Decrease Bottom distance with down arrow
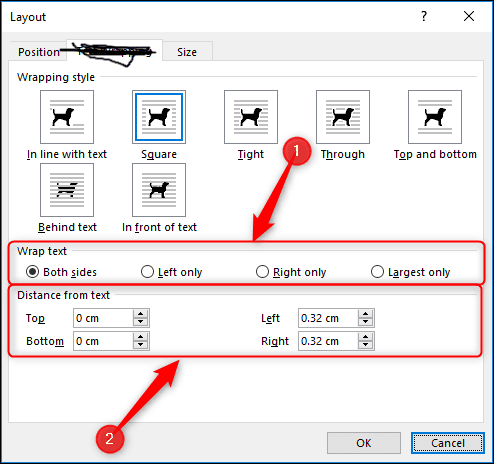The height and width of the screenshot is (464, 494). 141,345
